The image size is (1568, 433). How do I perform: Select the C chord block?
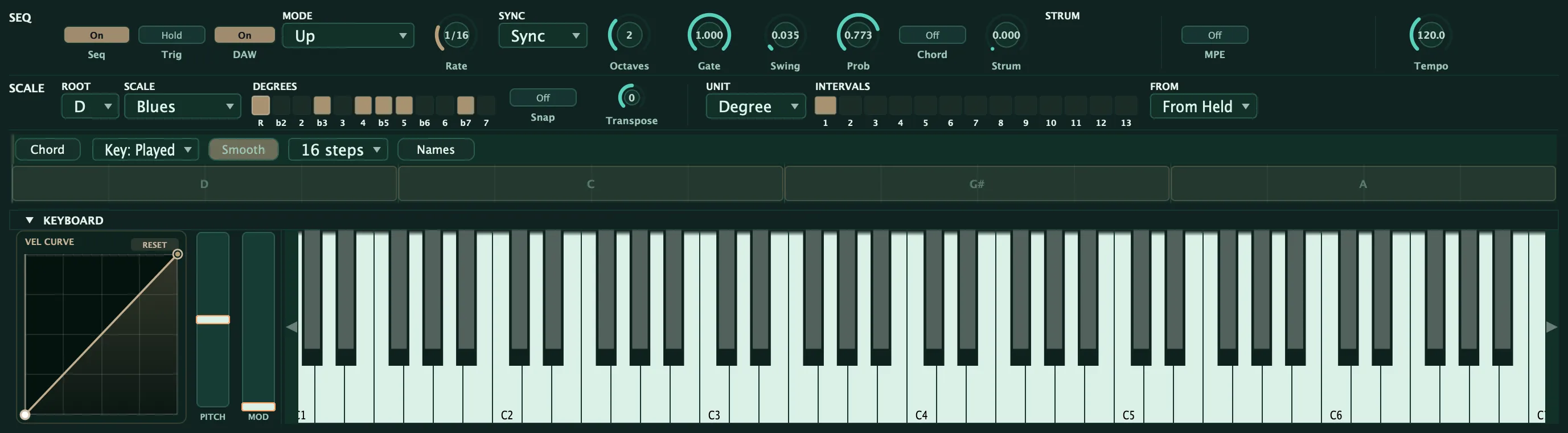click(x=590, y=183)
